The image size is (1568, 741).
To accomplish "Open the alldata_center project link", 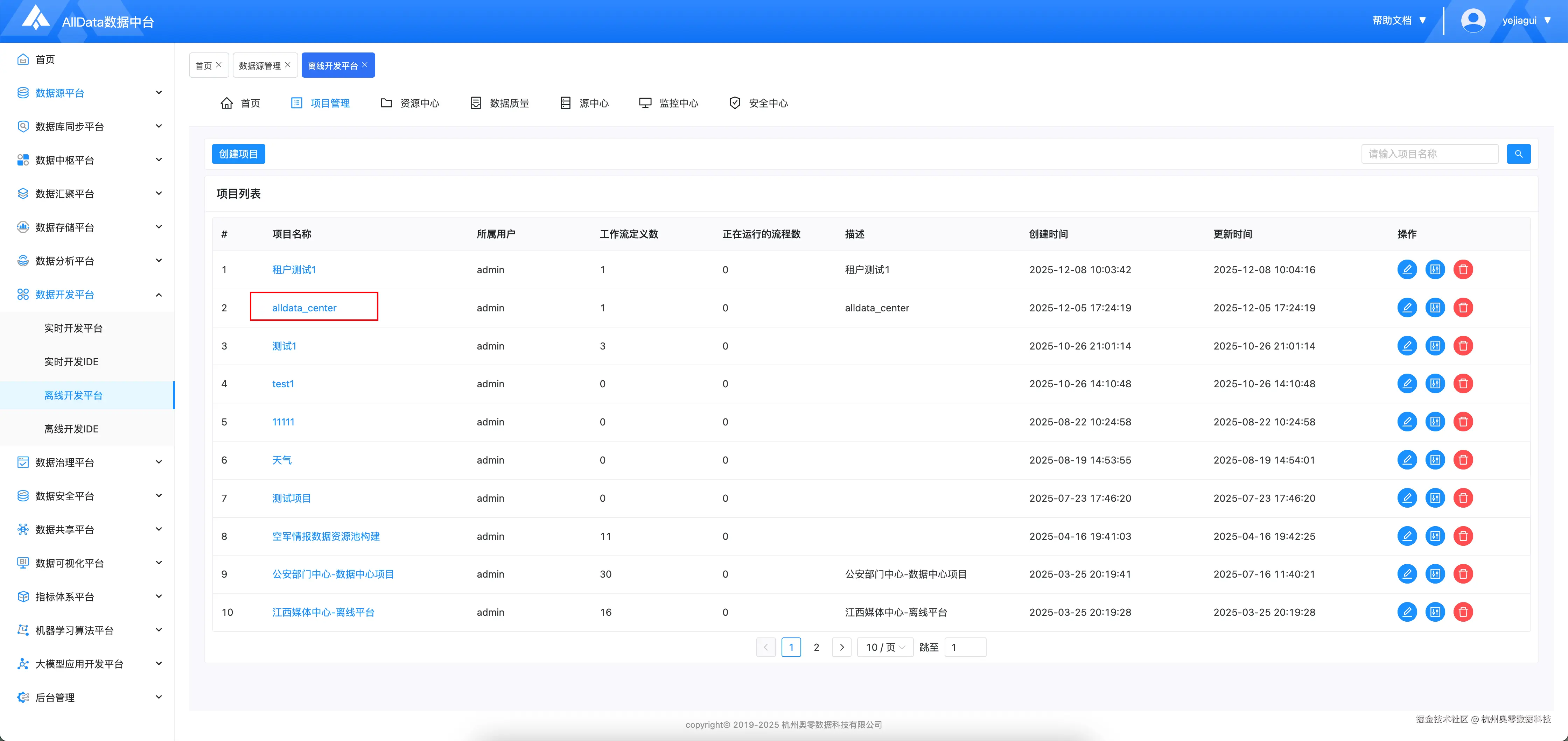I will [304, 307].
